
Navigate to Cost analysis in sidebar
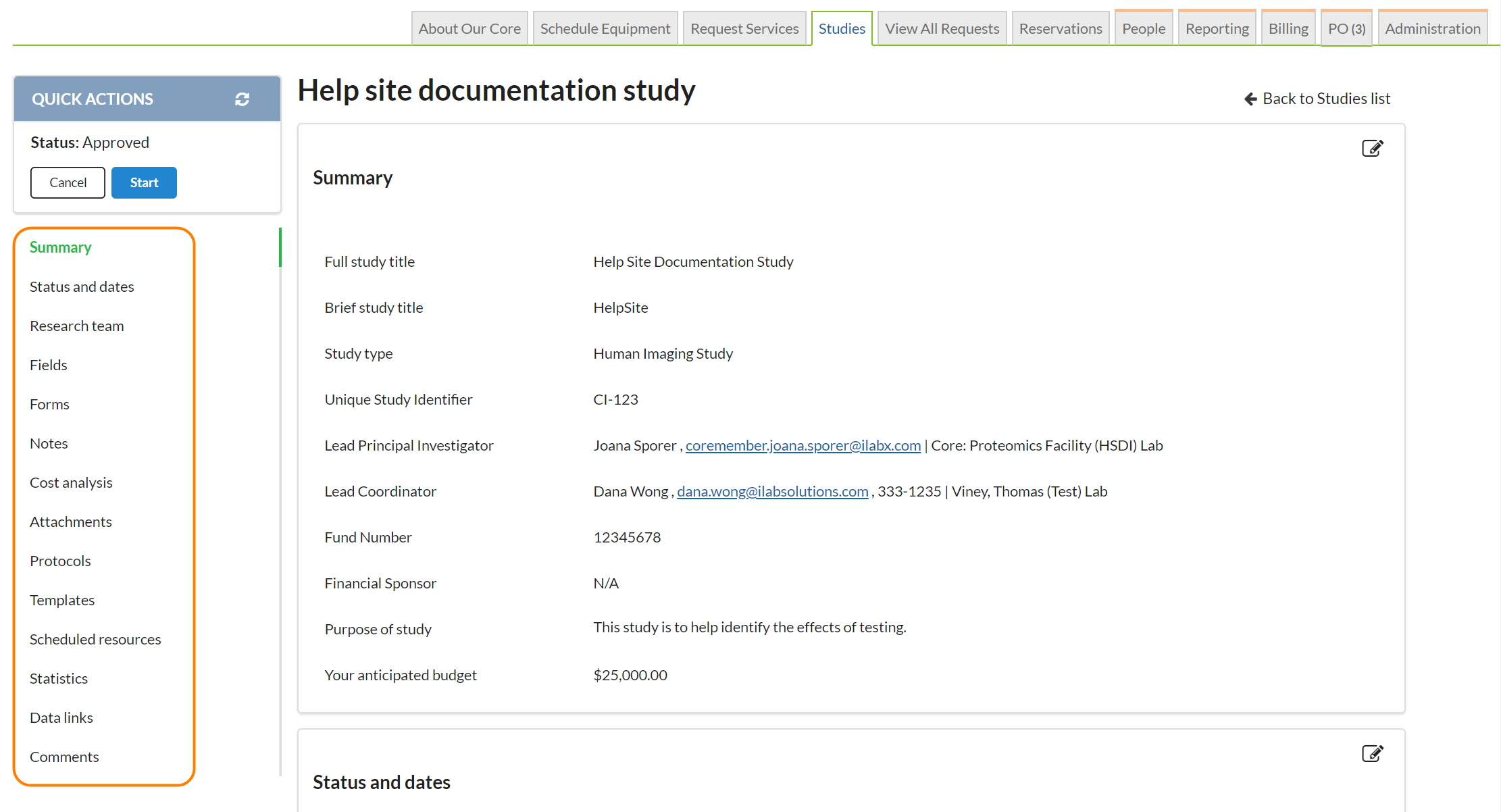[x=71, y=483]
